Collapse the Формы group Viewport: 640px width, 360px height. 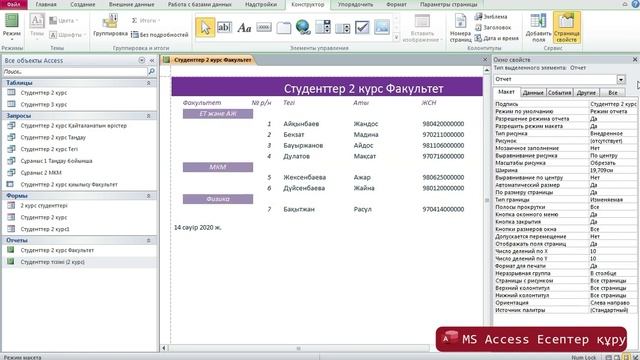tap(148, 196)
